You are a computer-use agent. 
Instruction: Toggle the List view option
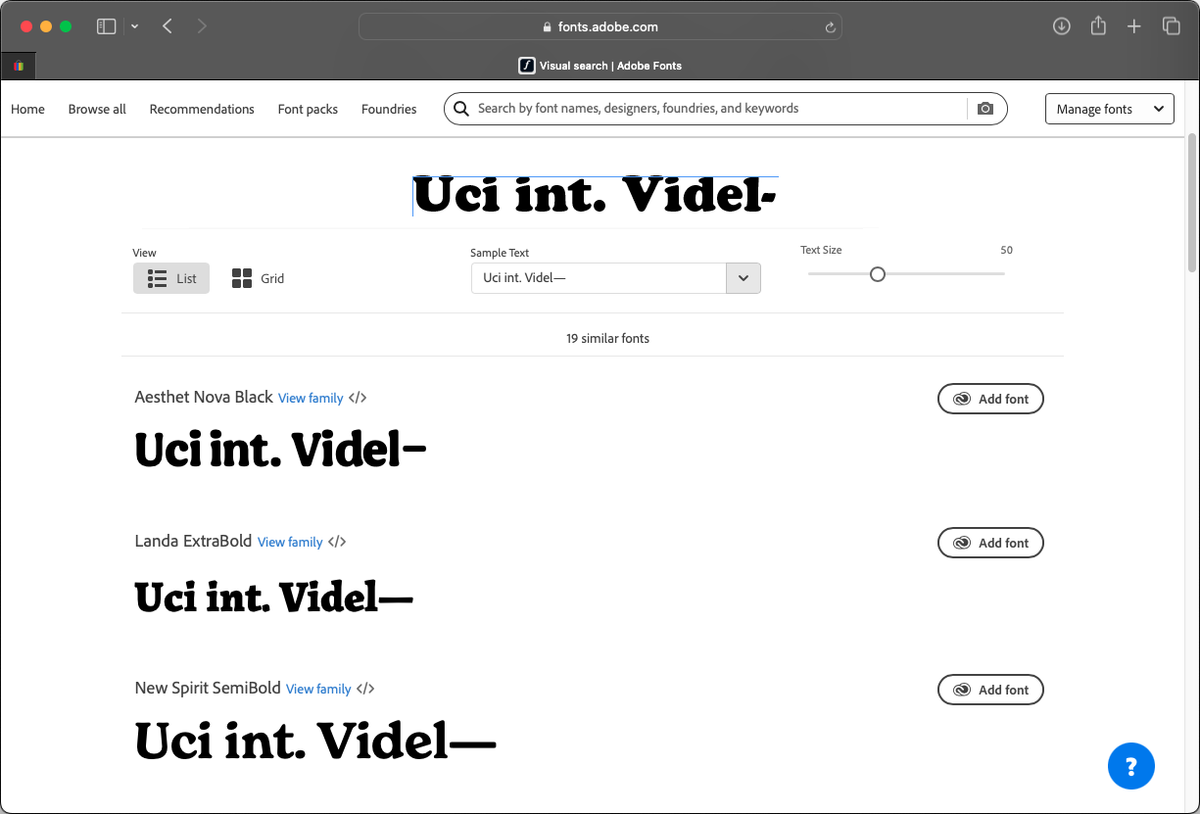[x=171, y=278]
